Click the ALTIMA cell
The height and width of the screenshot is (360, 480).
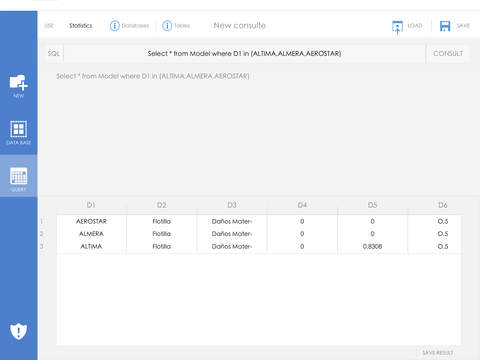pos(91,246)
